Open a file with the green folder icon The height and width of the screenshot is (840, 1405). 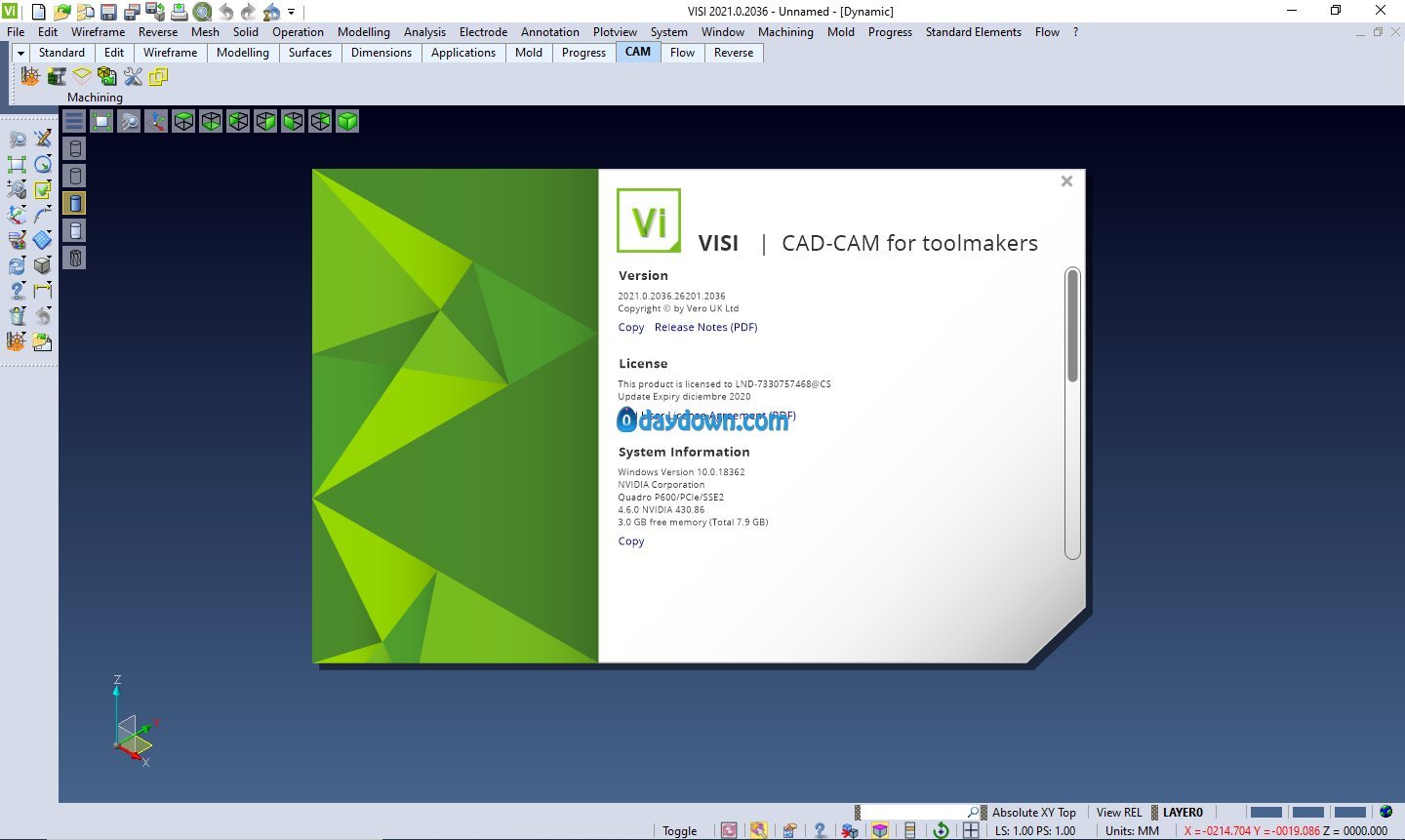[x=61, y=12]
